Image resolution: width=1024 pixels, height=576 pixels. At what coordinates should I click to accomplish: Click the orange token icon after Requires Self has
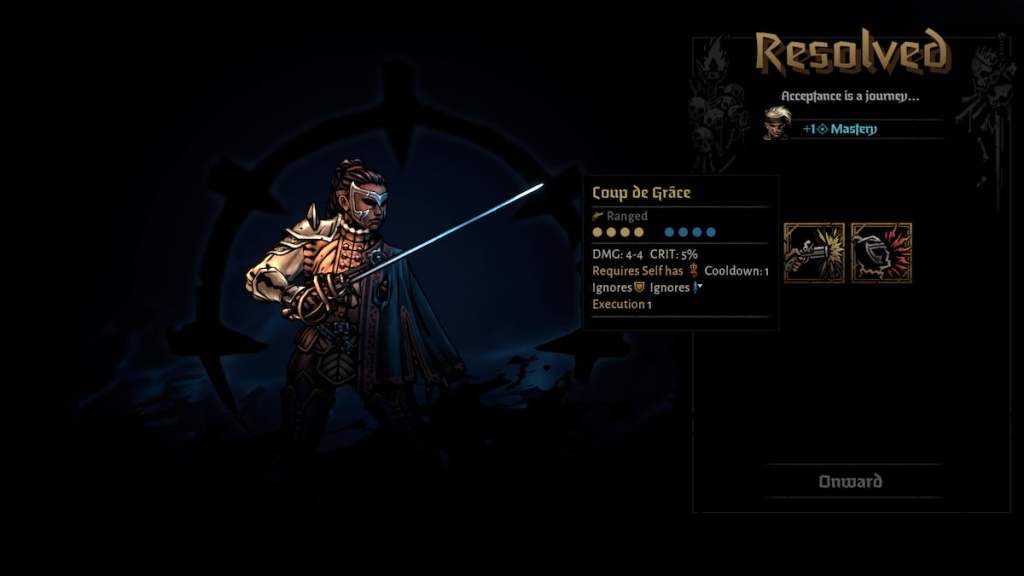693,270
